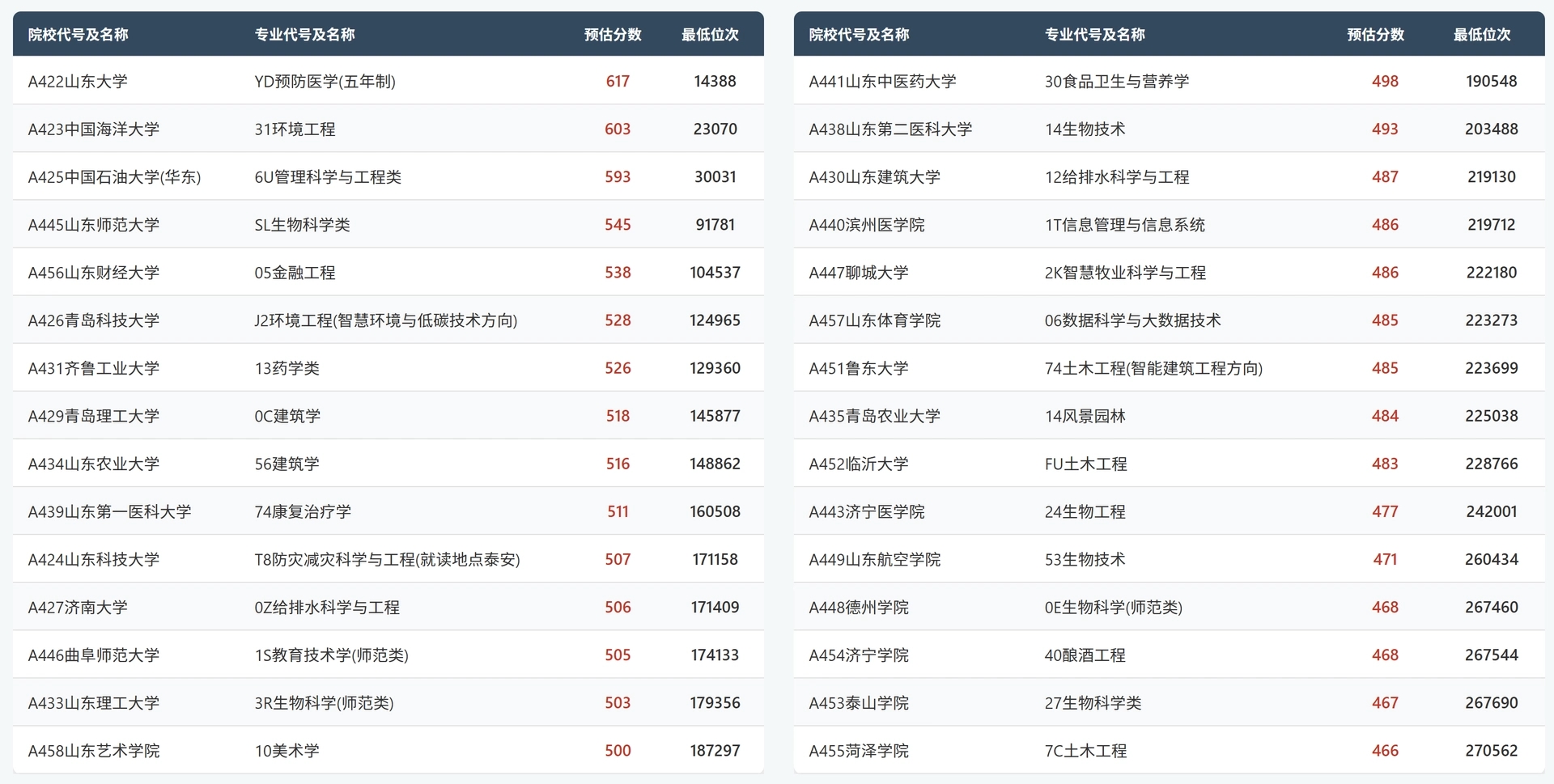This screenshot has height=784, width=1554.
Task: Select the major 13药学类
Action: click(287, 367)
